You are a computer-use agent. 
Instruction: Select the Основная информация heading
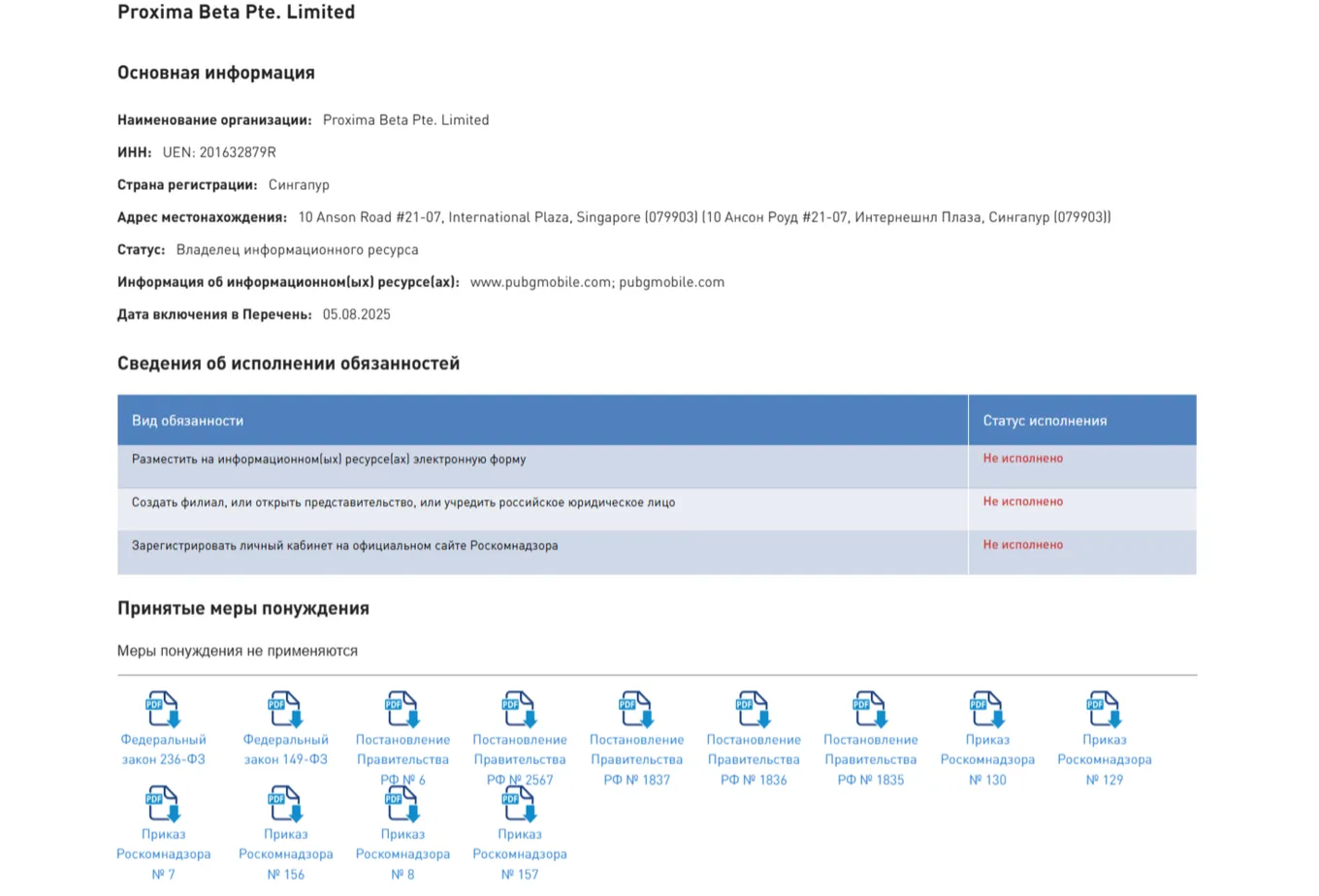click(216, 73)
